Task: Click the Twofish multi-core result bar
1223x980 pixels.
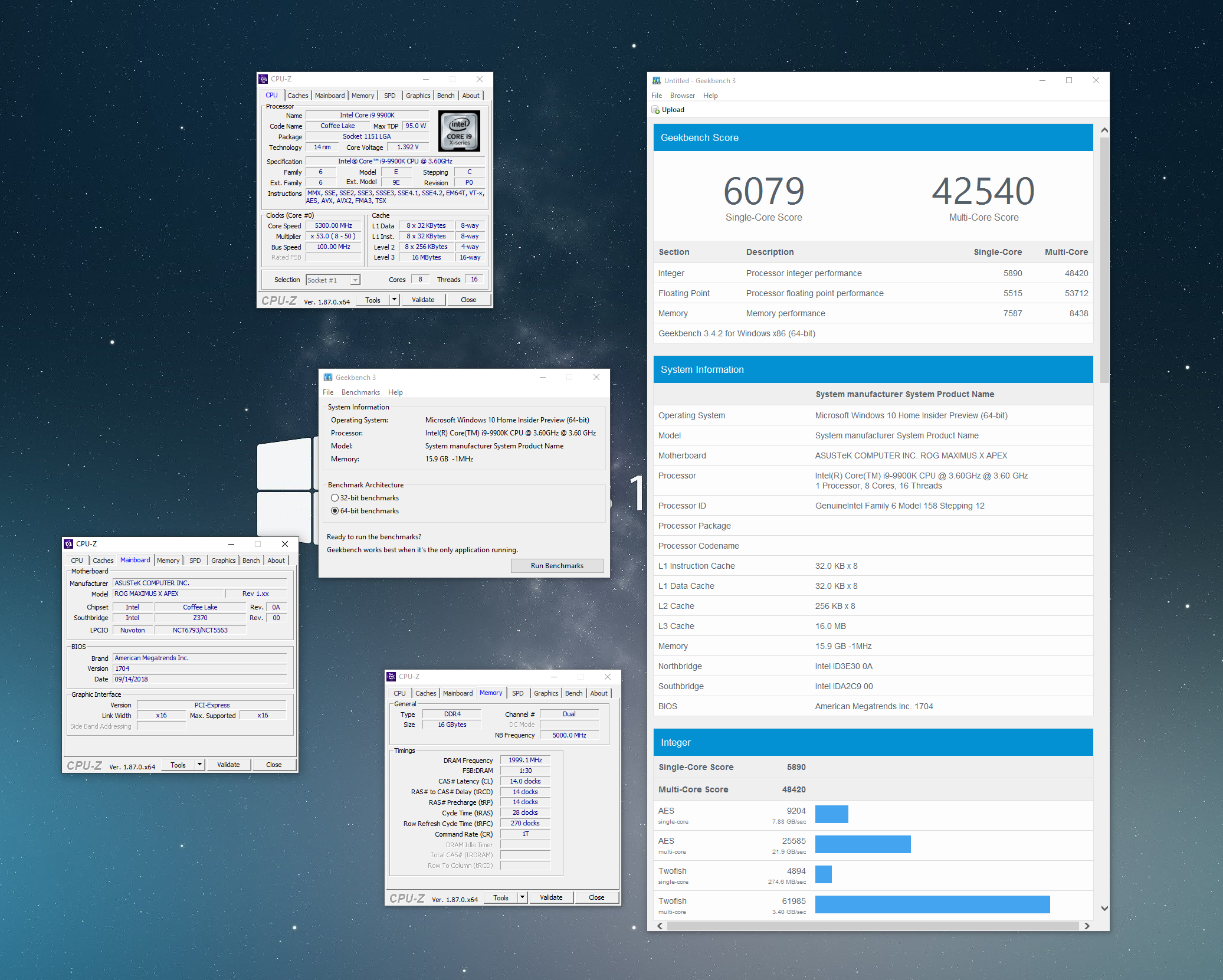Action: pyautogui.click(x=932, y=904)
